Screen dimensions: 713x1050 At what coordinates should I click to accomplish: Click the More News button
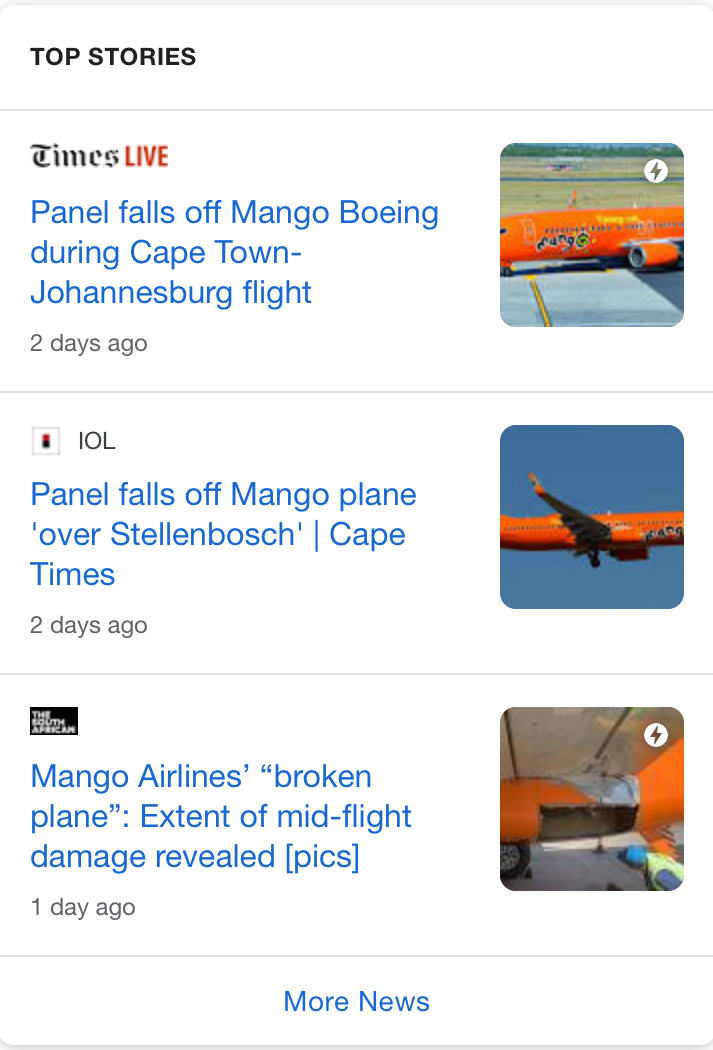click(356, 1002)
